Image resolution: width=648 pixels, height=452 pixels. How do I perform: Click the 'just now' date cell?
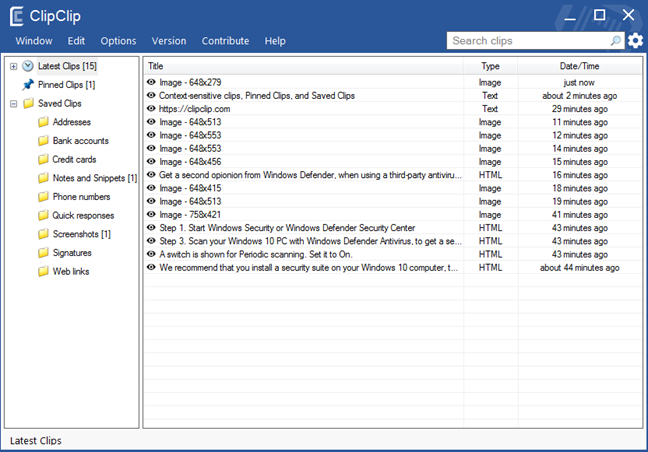pyautogui.click(x=579, y=82)
